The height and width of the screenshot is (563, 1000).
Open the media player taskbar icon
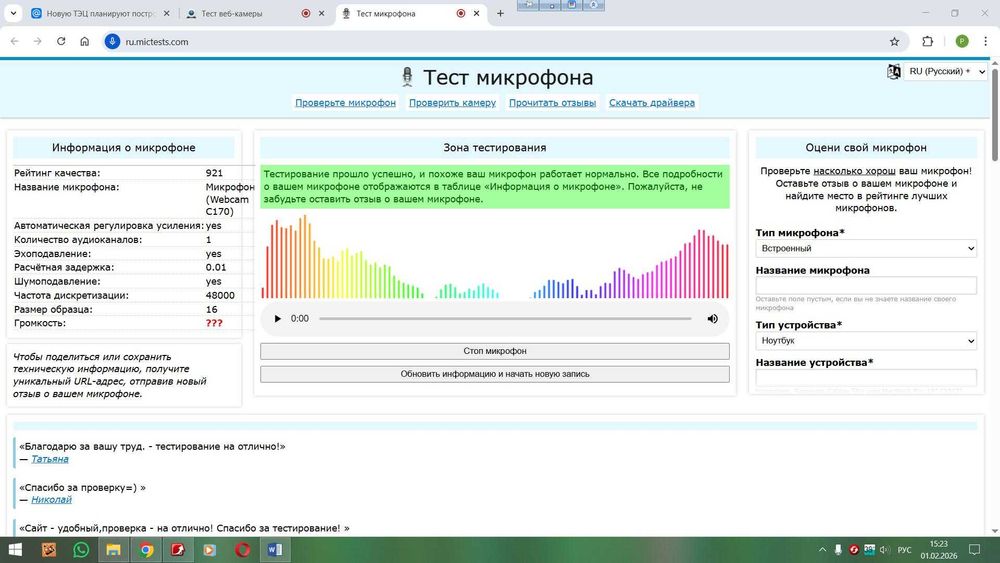click(210, 550)
